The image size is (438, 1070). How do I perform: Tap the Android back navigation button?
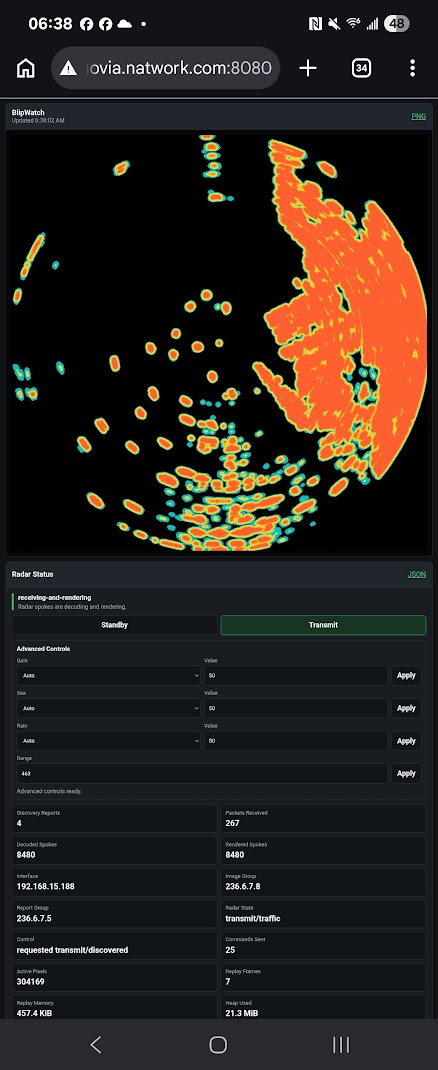[x=96, y=1044]
